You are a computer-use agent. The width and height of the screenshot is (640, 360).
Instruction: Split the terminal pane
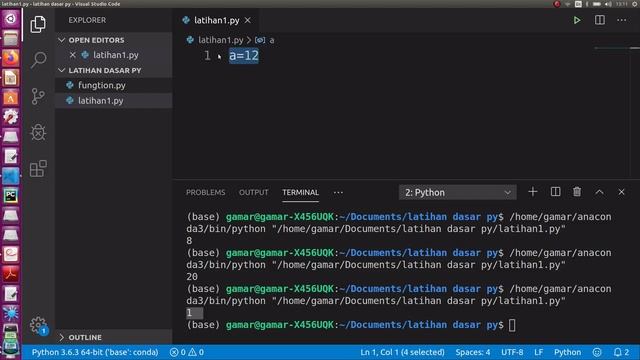[x=555, y=192]
